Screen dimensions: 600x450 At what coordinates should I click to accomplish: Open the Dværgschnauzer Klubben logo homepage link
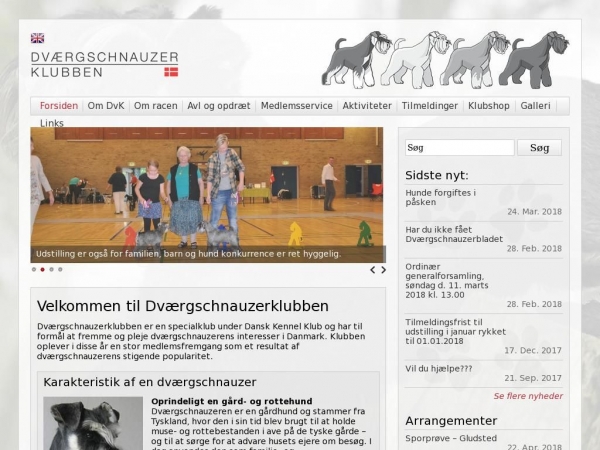104,64
